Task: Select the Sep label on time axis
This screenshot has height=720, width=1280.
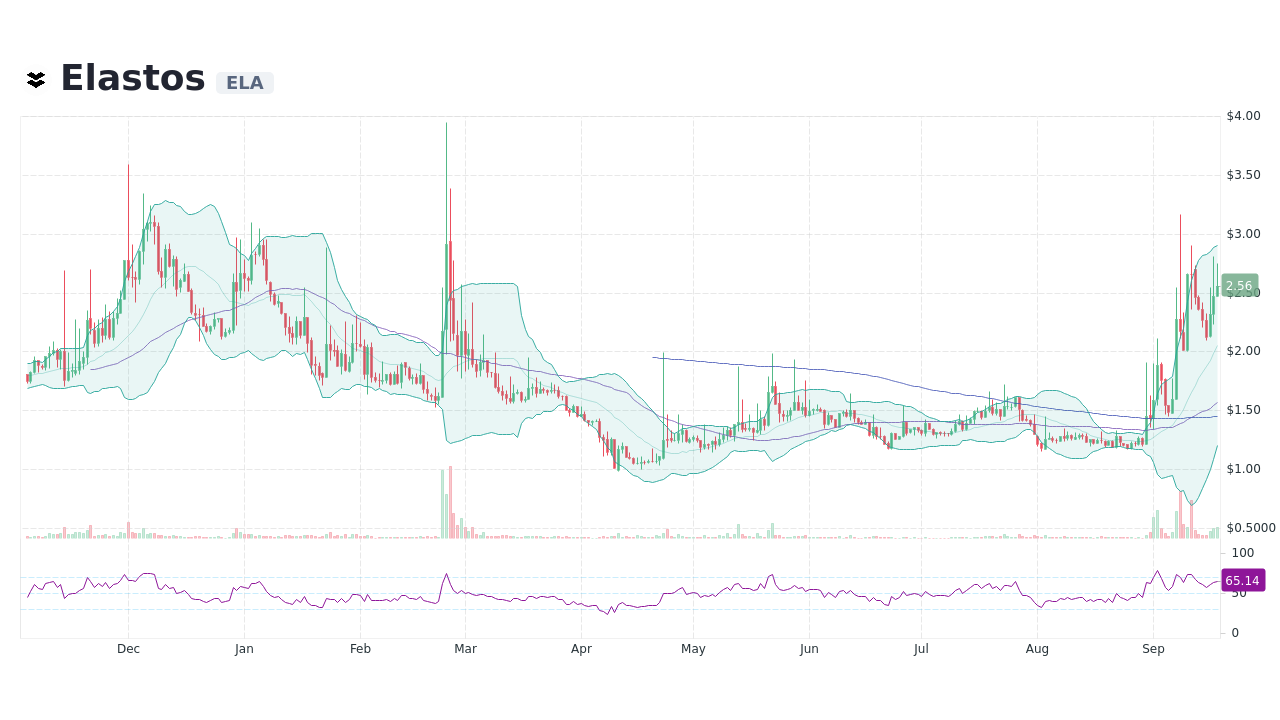Action: [x=1153, y=649]
